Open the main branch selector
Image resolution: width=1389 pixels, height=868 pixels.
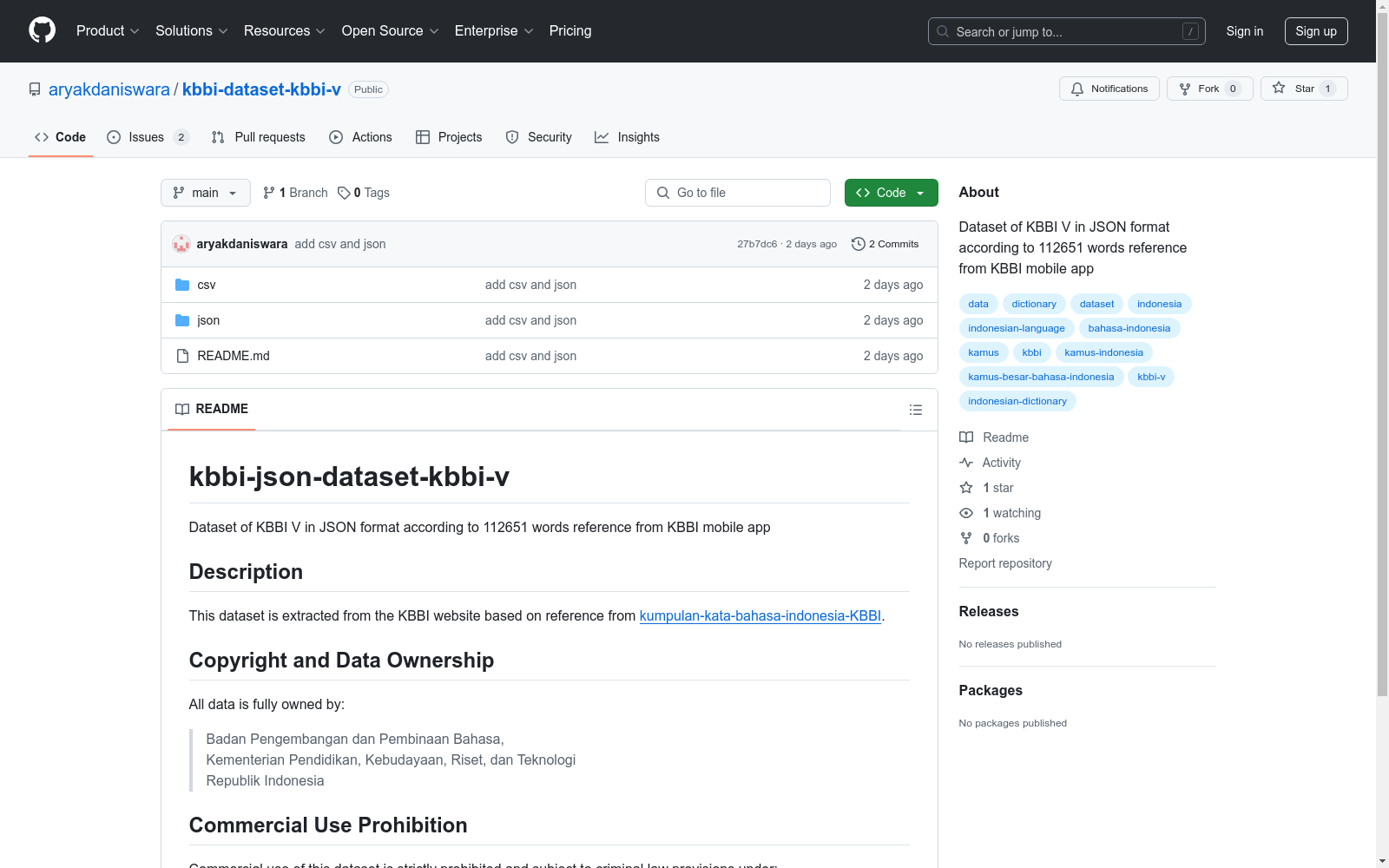pos(206,193)
